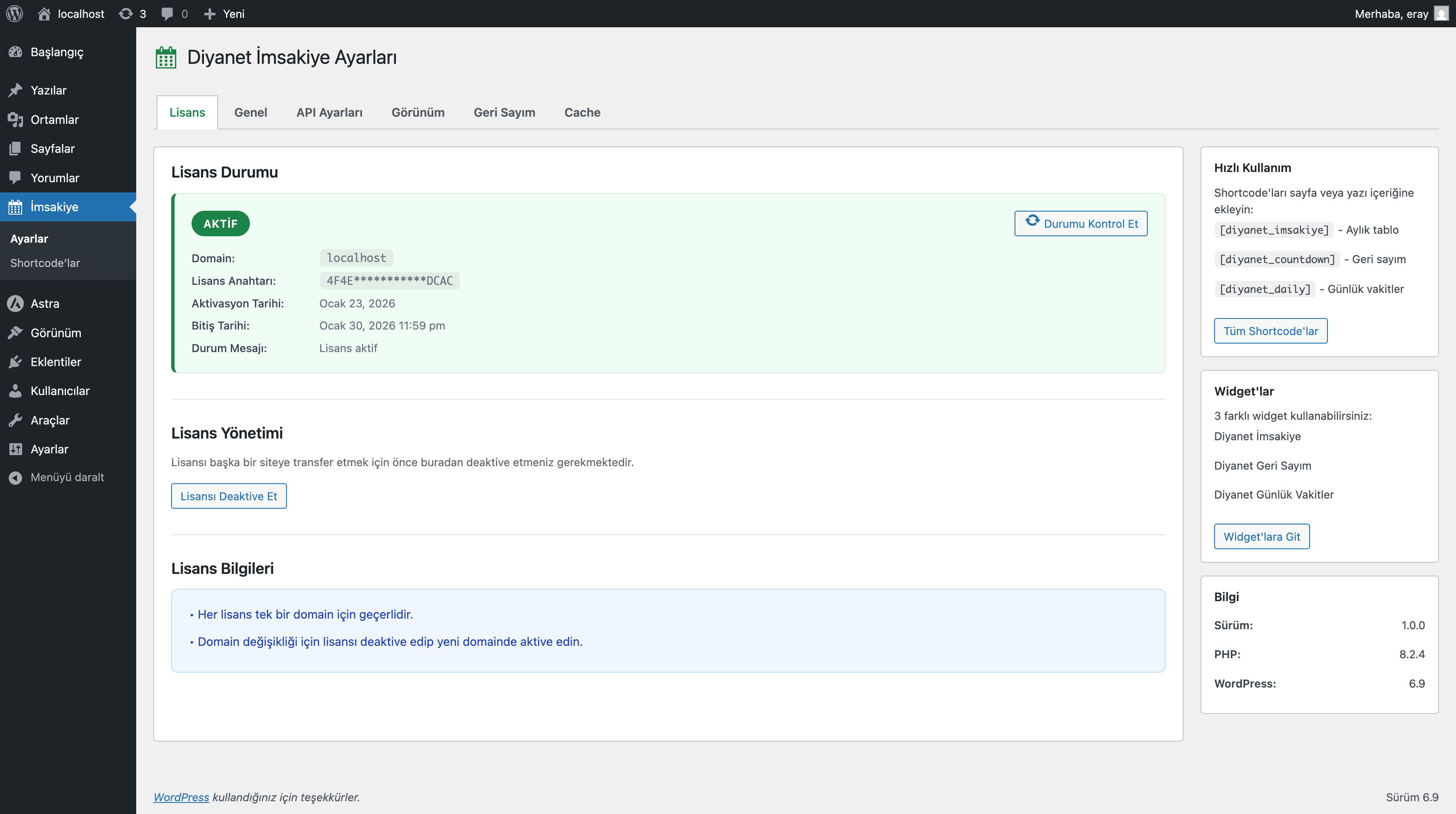Click the Sürüm 6.9 footer text
The image size is (1456, 814).
point(1412,797)
